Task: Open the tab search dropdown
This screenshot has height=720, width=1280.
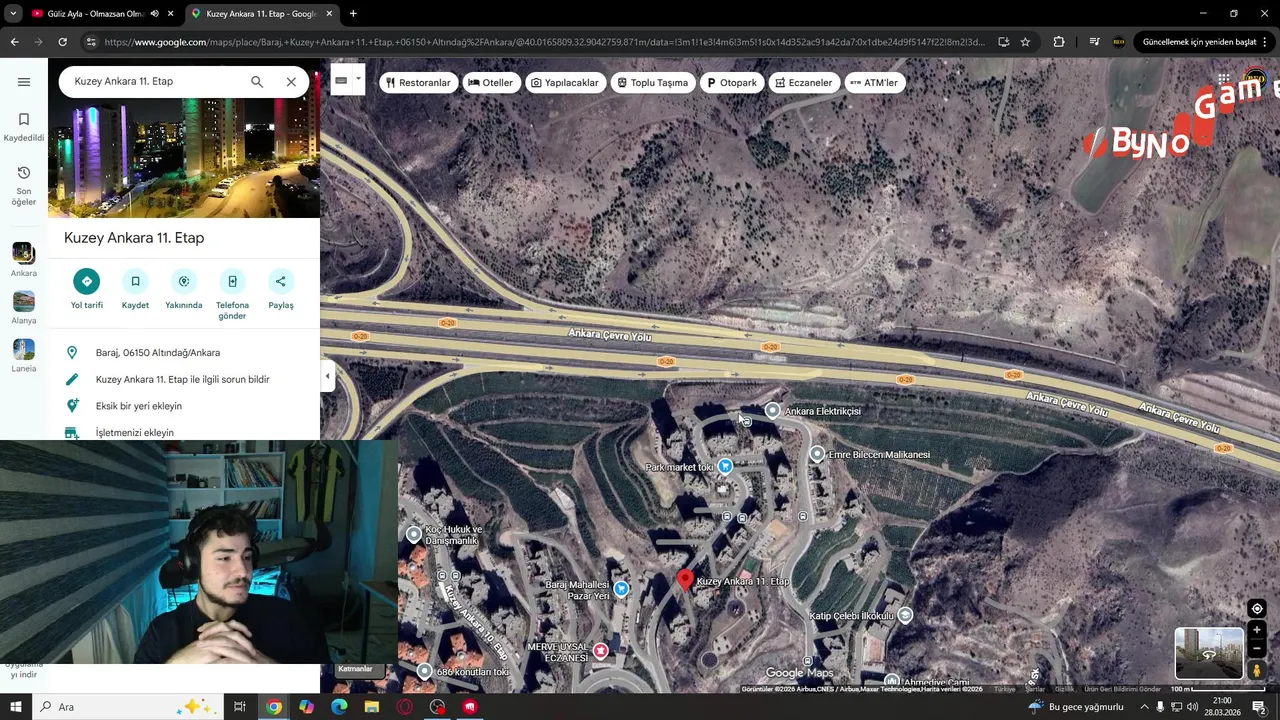Action: [x=13, y=14]
